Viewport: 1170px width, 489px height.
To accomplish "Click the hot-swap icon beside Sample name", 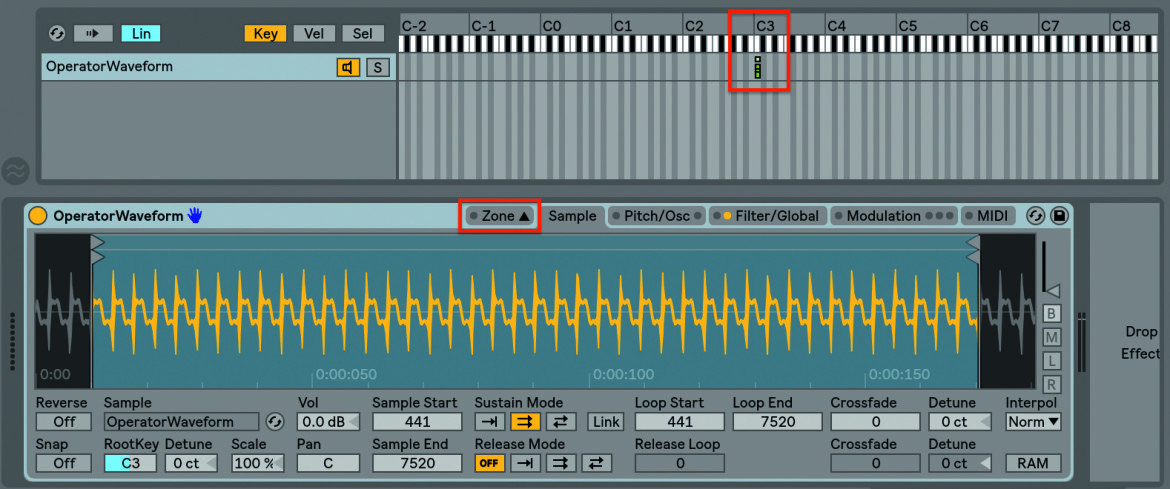I will pos(275,422).
